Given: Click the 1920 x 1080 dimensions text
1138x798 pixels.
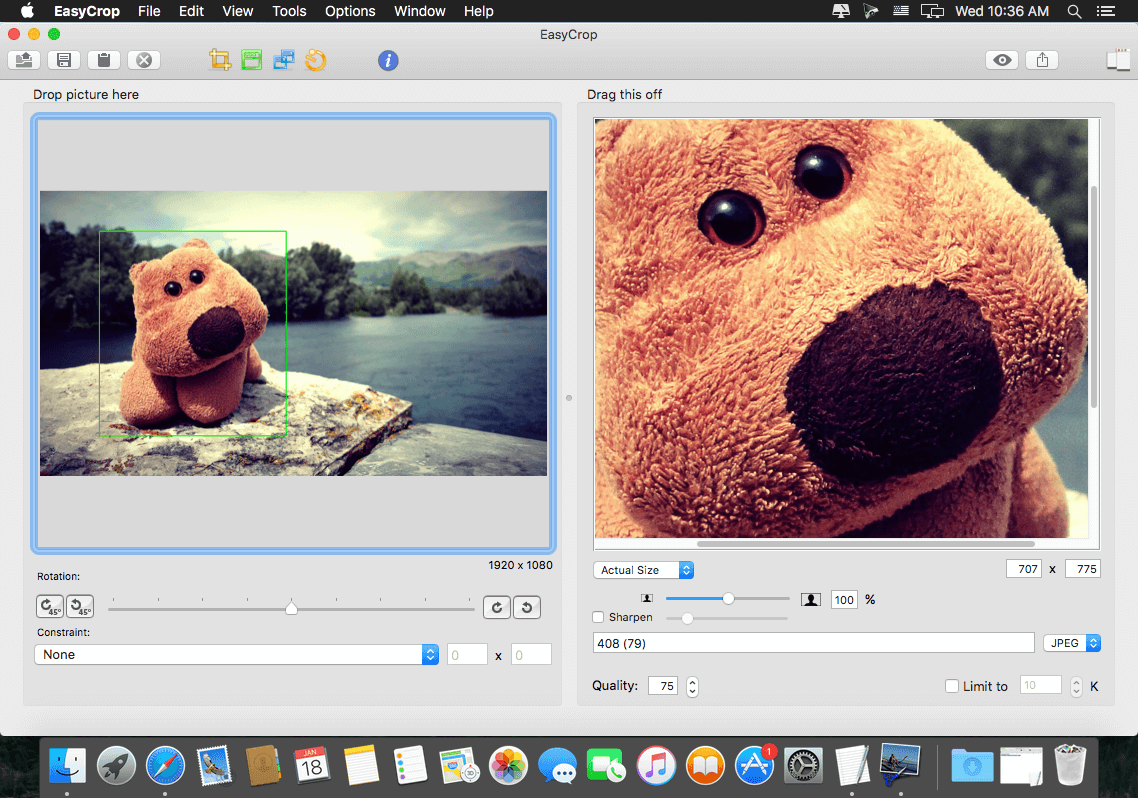Looking at the screenshot, I should [520, 565].
